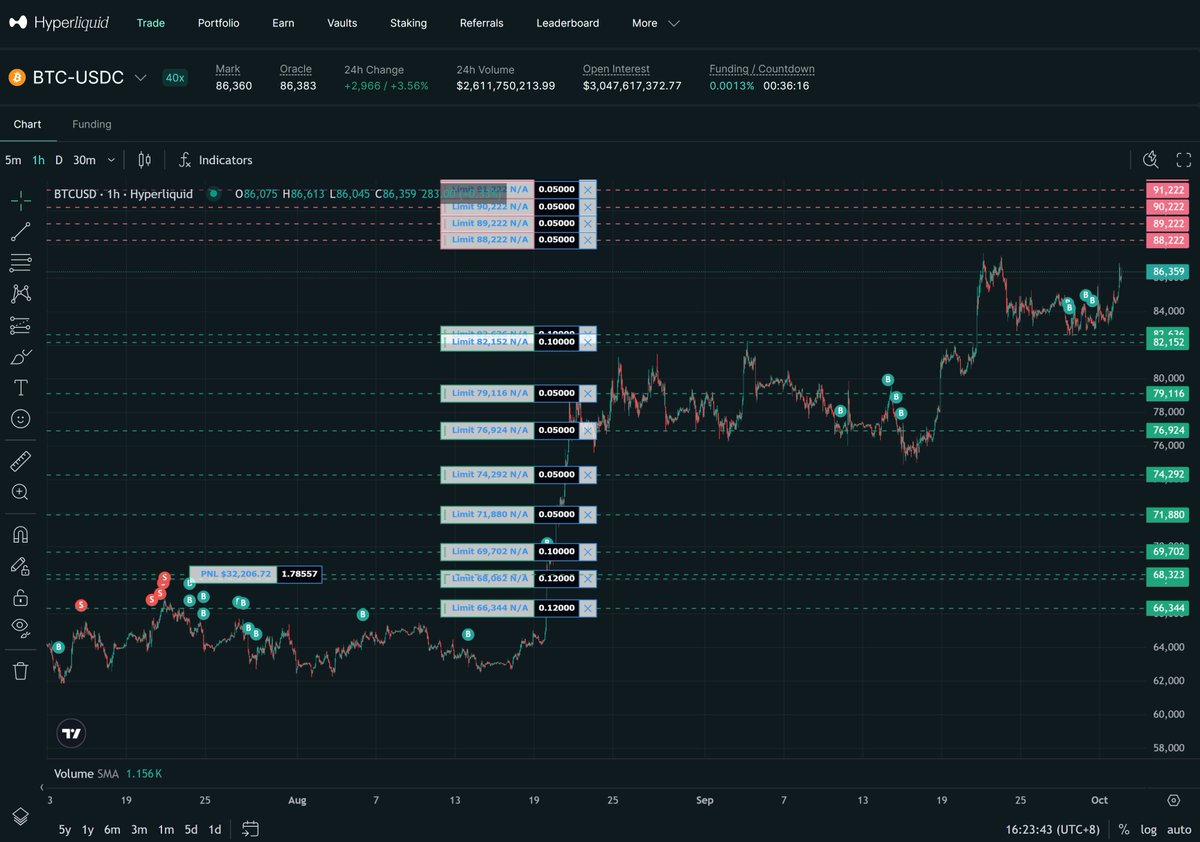This screenshot has height=842, width=1200.
Task: Select the XABCD pattern tool
Action: 20,294
